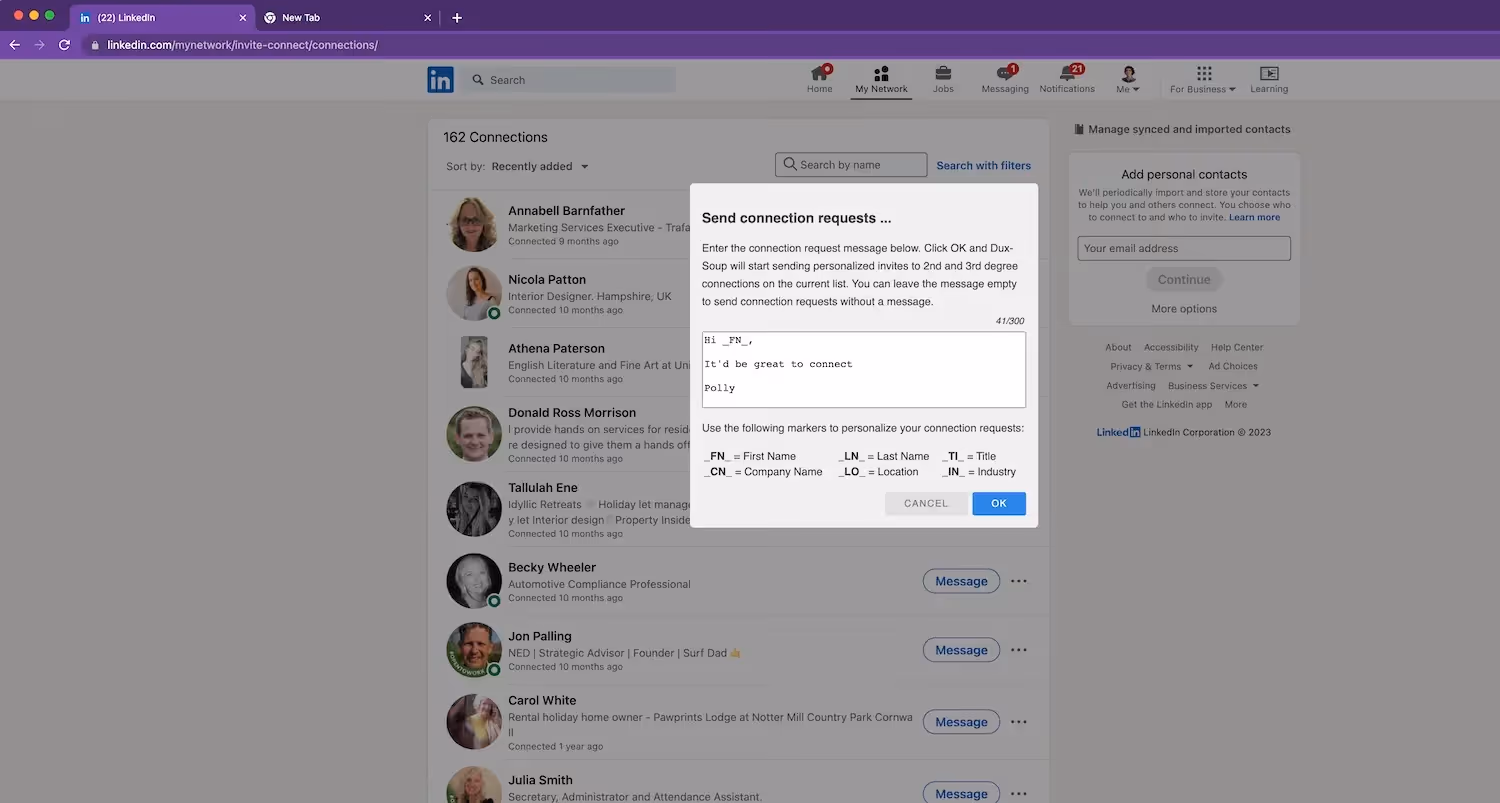This screenshot has height=803, width=1500.
Task: Open Carol White's profile photo
Action: tap(474, 722)
